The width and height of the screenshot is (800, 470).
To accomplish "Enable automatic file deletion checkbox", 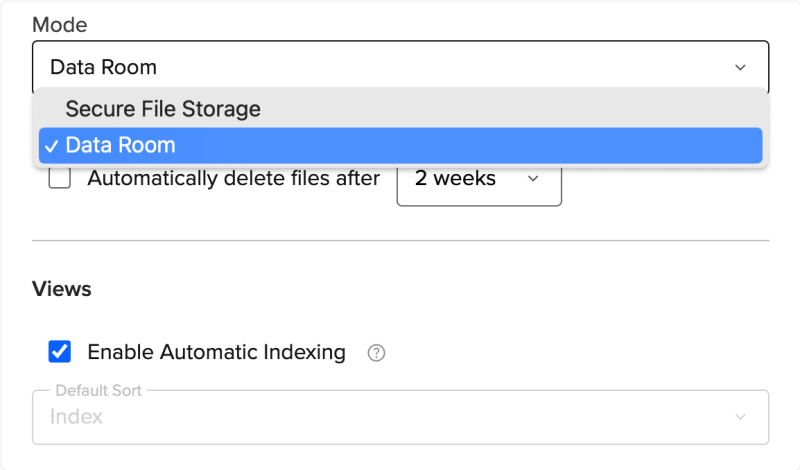I will 60,179.
